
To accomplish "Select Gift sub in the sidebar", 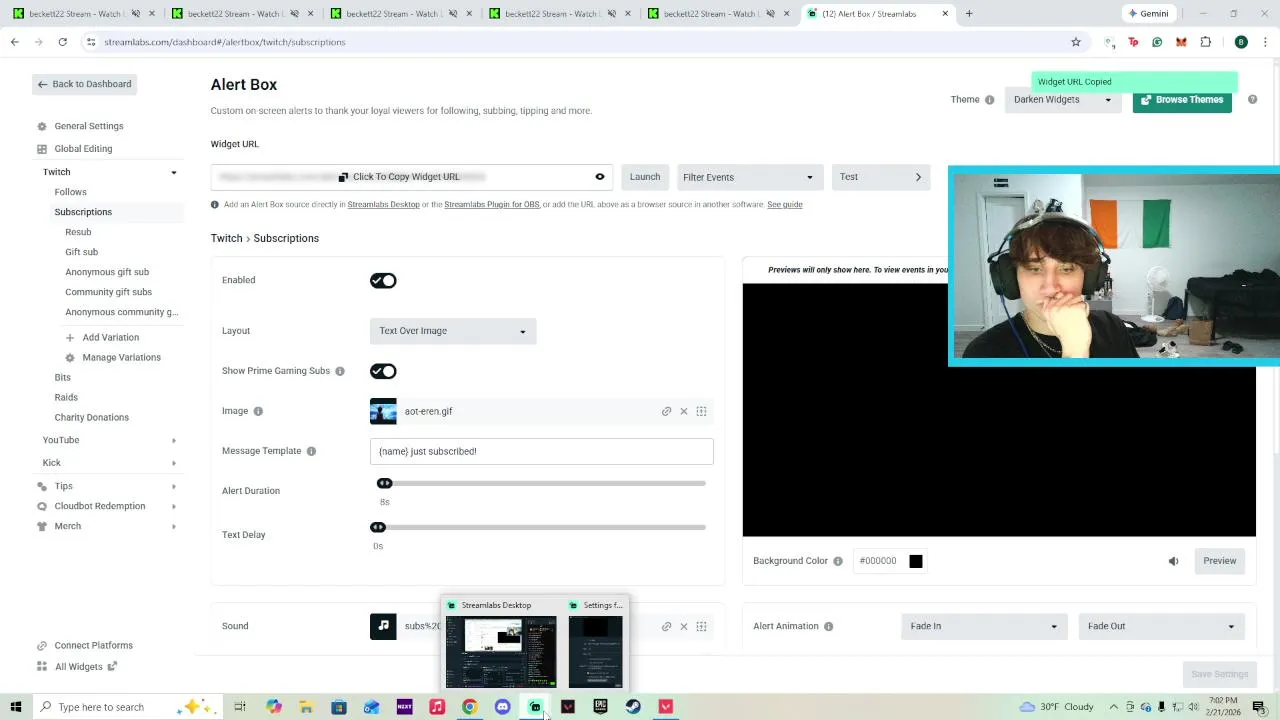I will [x=81, y=252].
